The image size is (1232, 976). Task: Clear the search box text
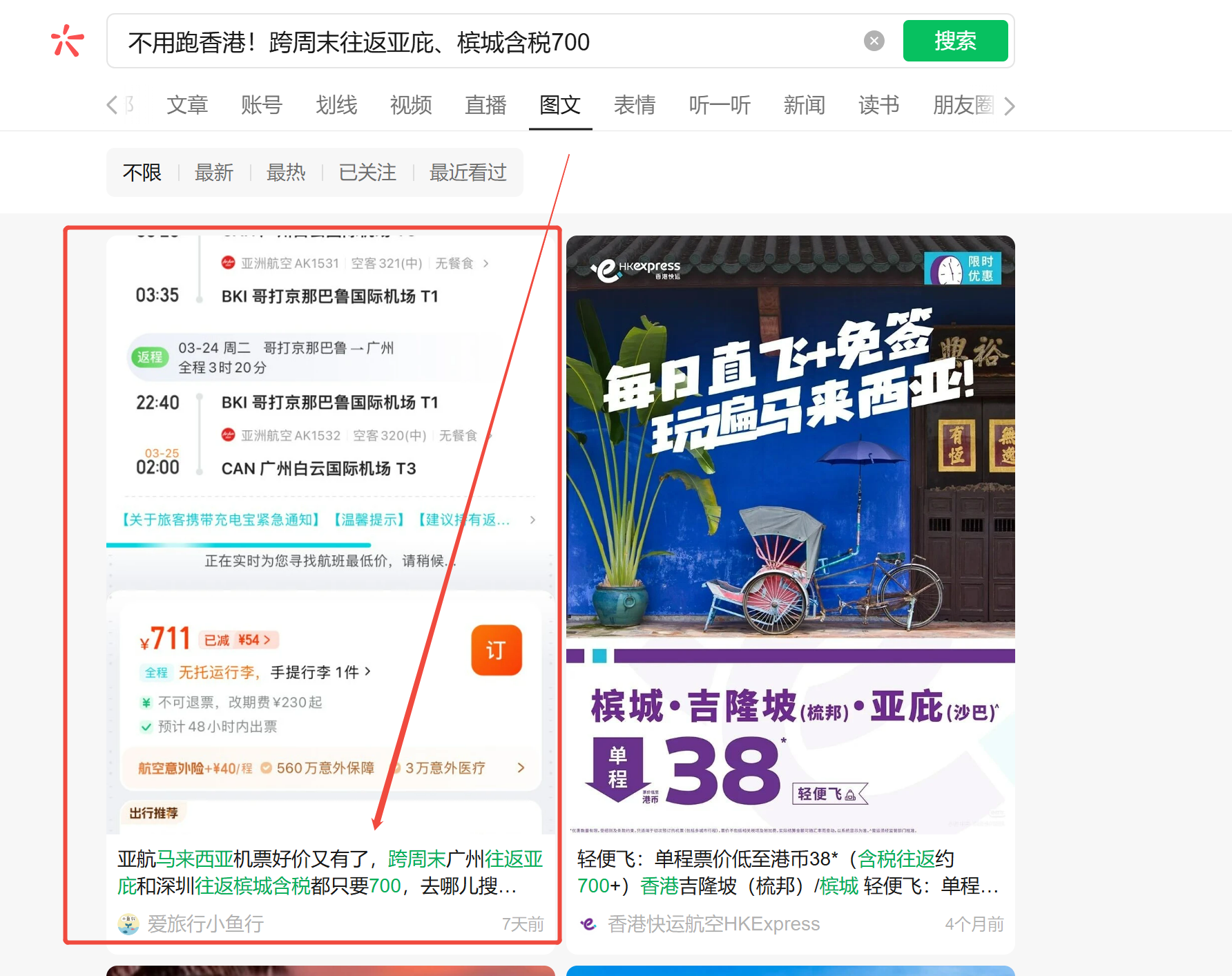pyautogui.click(x=874, y=41)
